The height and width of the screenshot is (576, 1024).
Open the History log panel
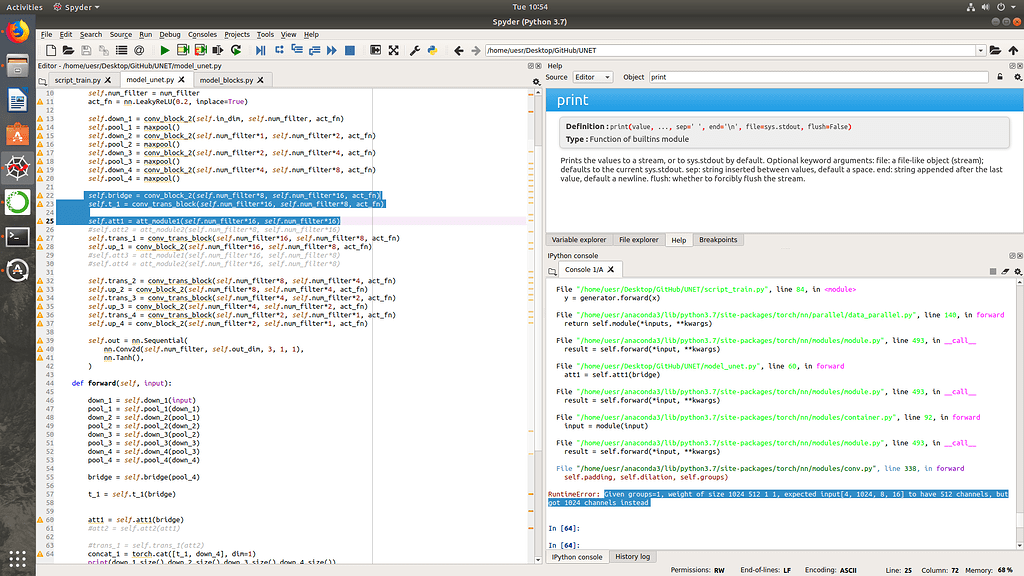635,557
